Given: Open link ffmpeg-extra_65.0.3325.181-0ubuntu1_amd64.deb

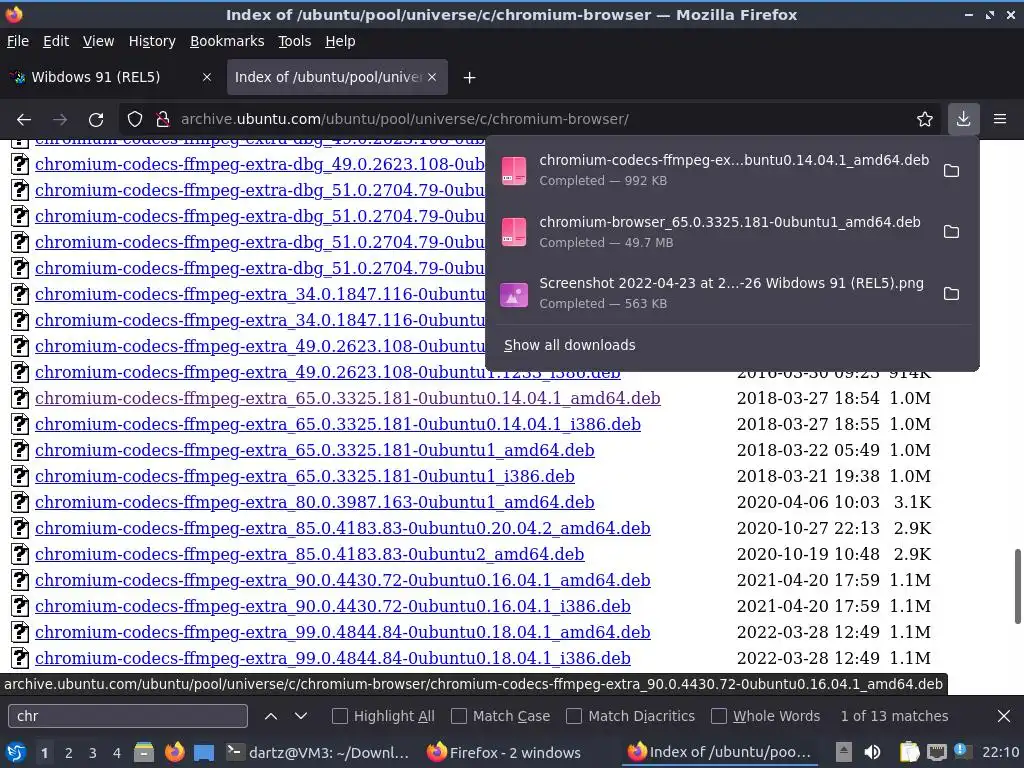Looking at the screenshot, I should 315,451.
